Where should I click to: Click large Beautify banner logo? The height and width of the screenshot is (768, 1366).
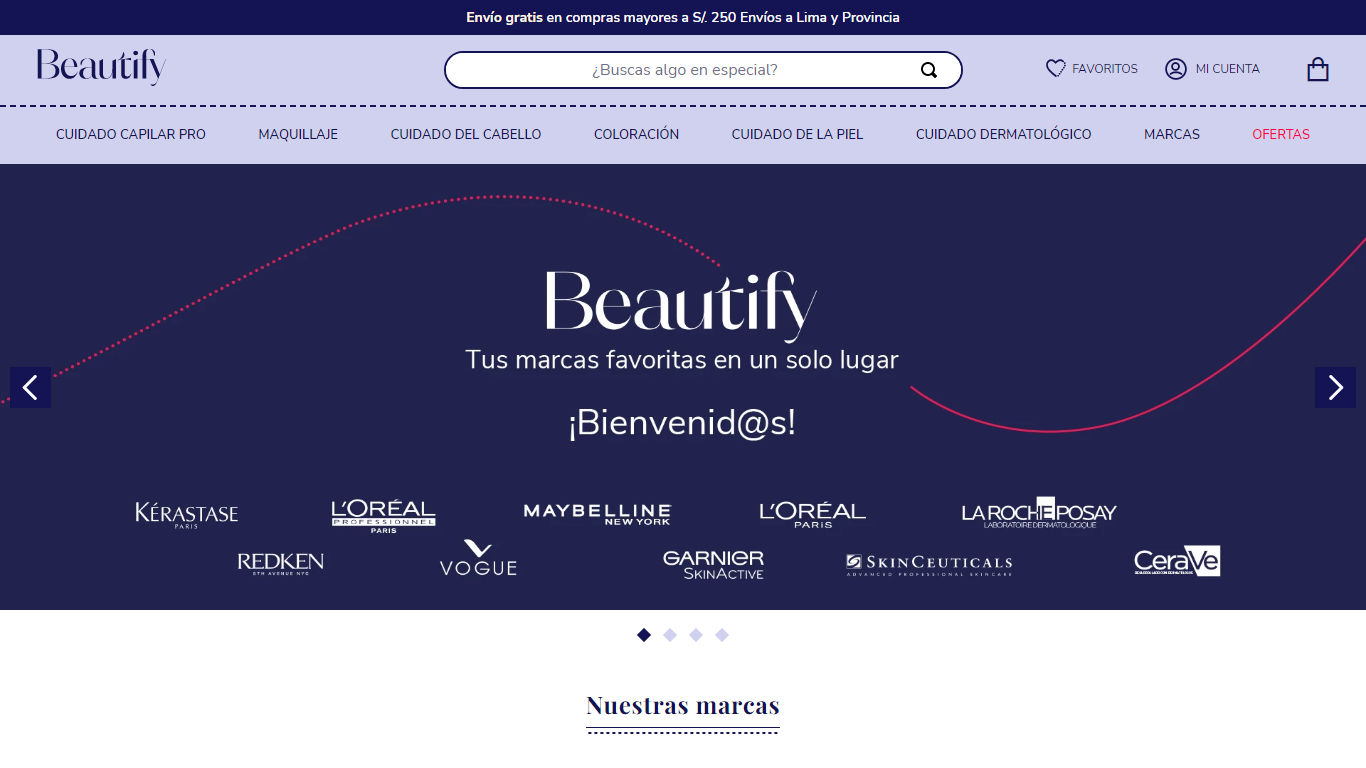click(x=681, y=305)
